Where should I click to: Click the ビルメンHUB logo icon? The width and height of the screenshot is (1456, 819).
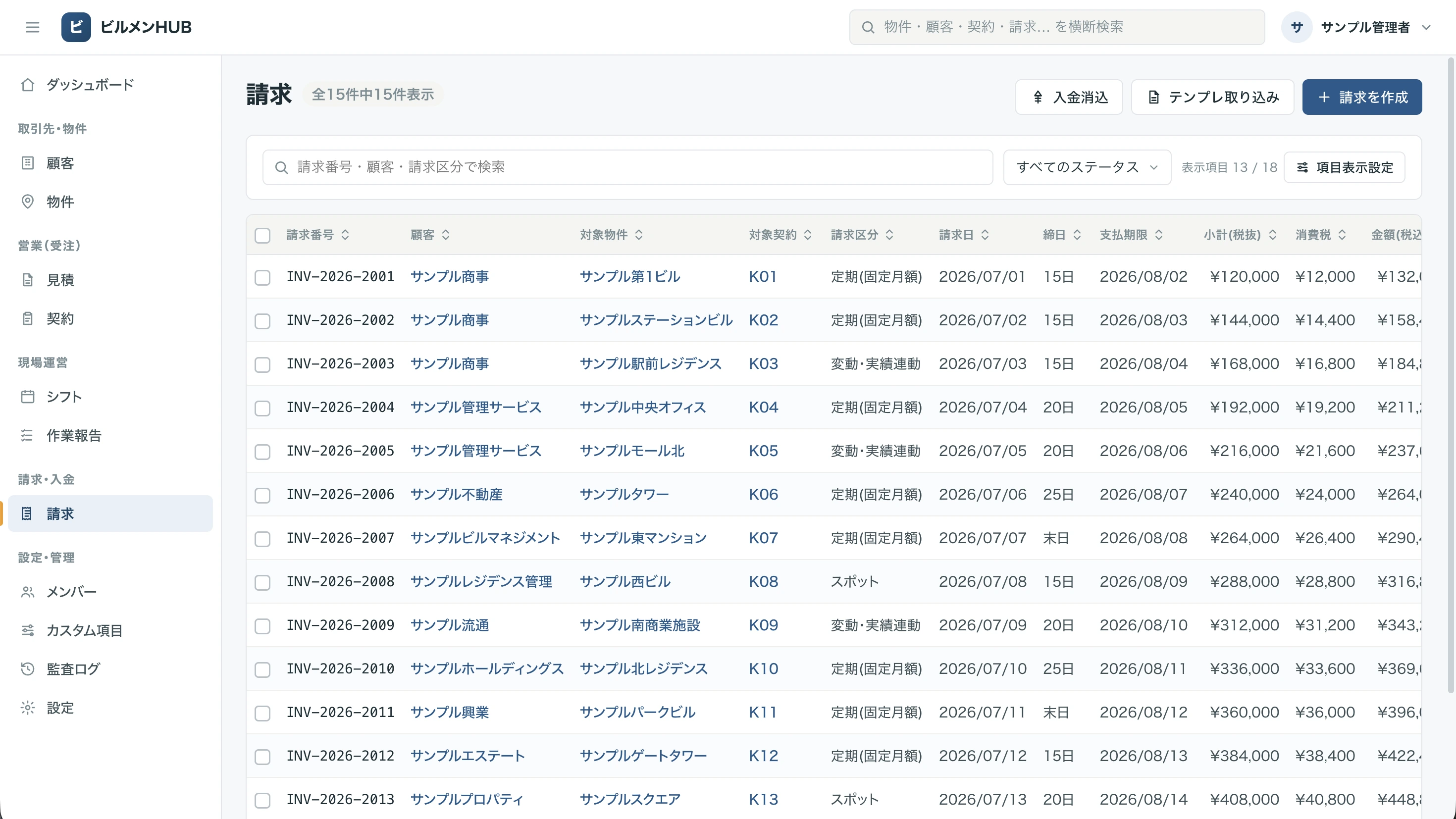tap(76, 27)
